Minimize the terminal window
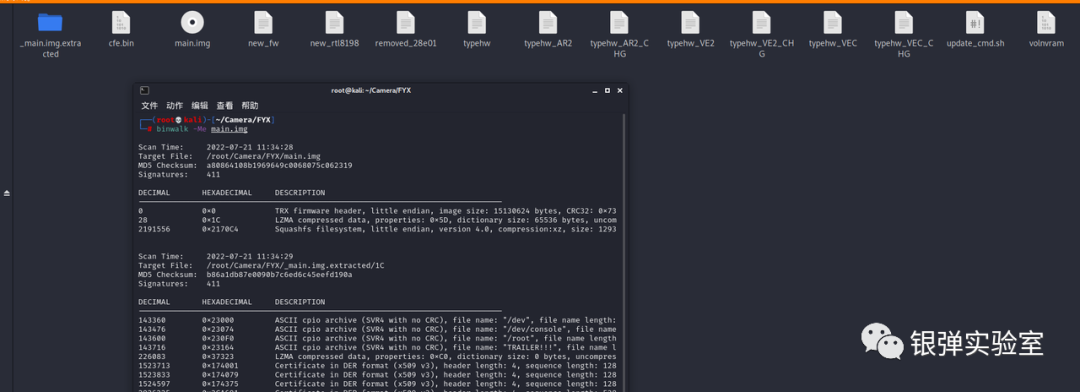This screenshot has width=1080, height=392. pos(594,91)
